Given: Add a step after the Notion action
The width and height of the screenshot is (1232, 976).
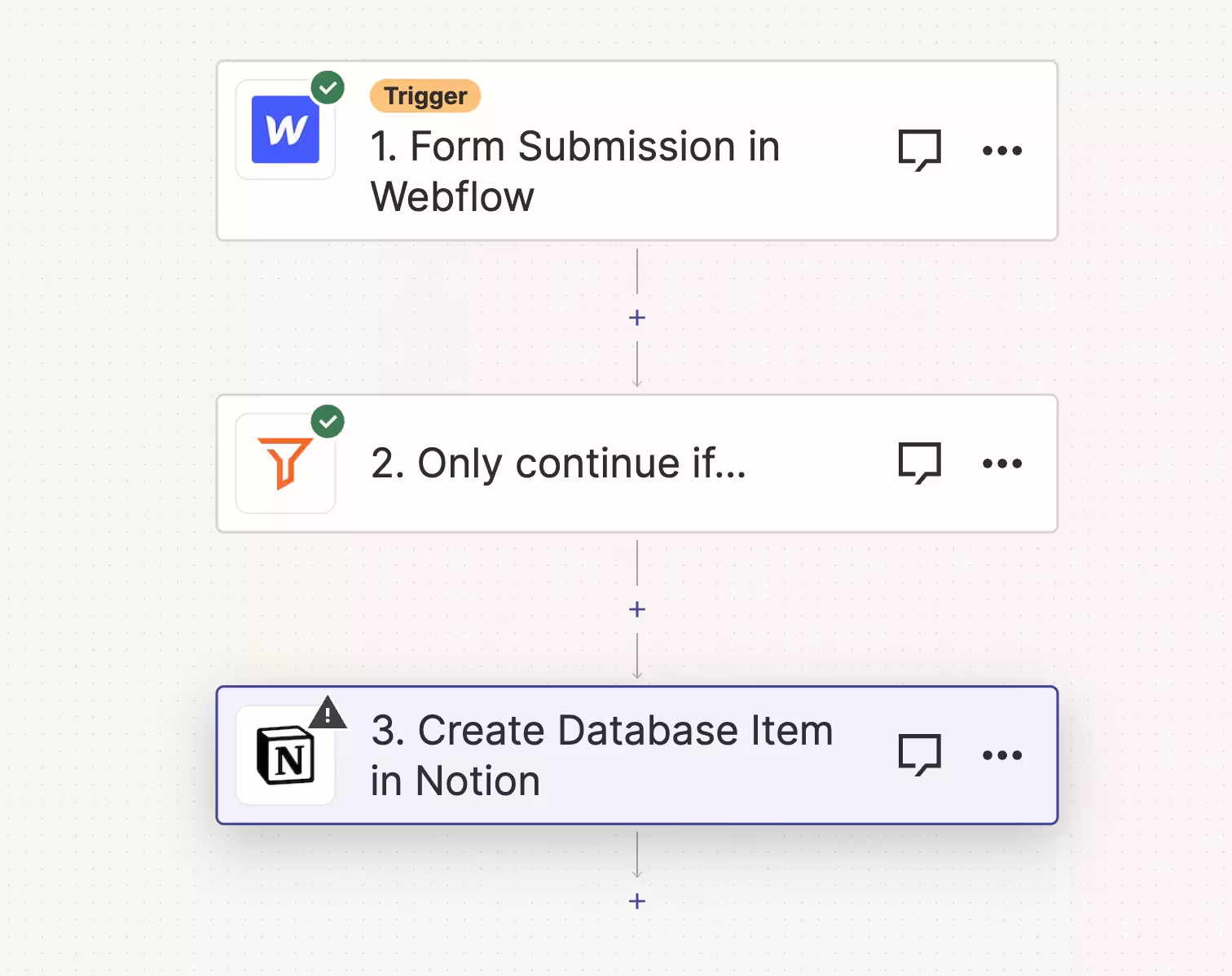Looking at the screenshot, I should click(x=636, y=900).
